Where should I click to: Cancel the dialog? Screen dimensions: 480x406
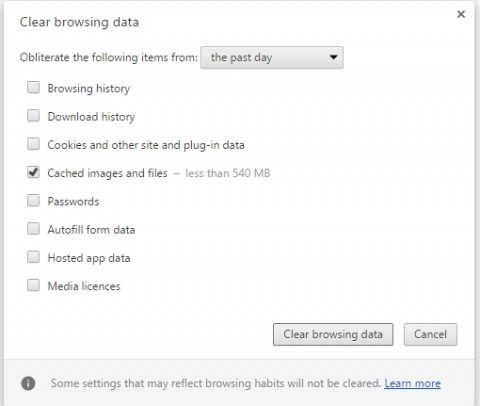pos(430,334)
